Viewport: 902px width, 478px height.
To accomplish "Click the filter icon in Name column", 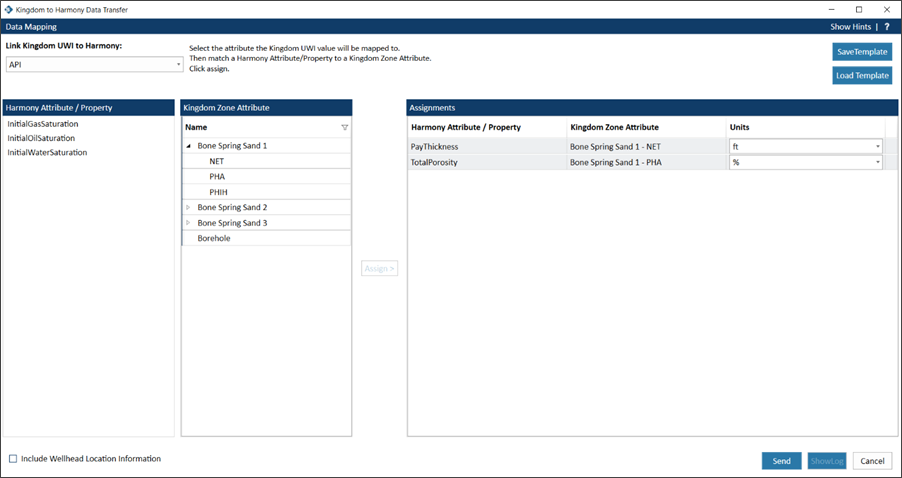I will (345, 128).
